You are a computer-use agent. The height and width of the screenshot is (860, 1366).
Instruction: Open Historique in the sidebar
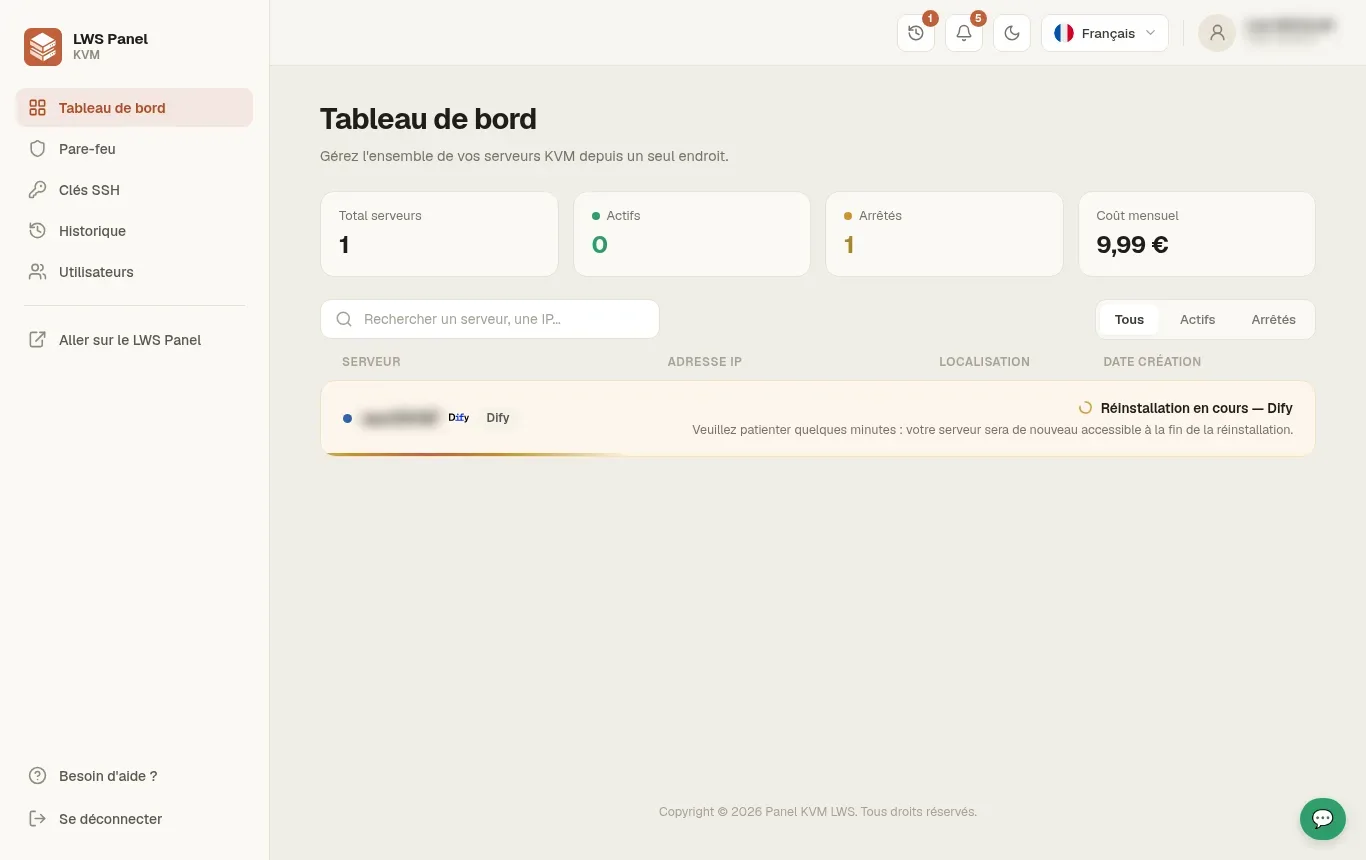[134, 231]
